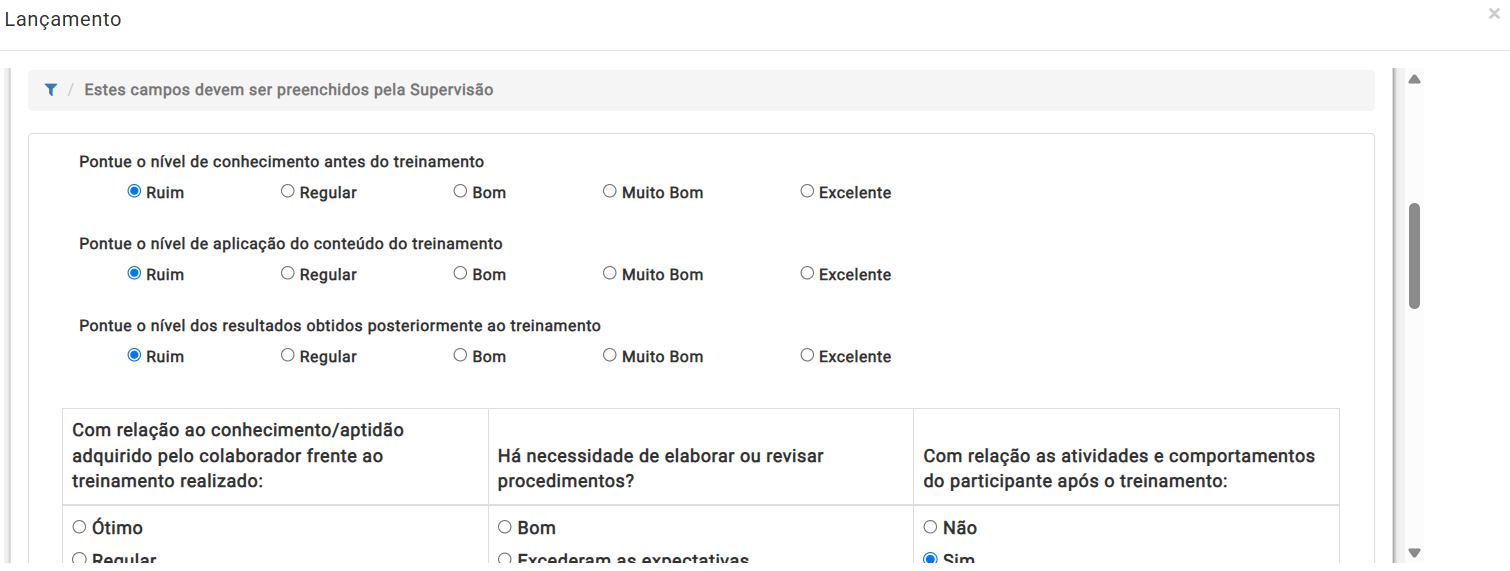The width and height of the screenshot is (1510, 571).
Task: Close the Lançamento dialog with the X
Action: click(x=1494, y=14)
